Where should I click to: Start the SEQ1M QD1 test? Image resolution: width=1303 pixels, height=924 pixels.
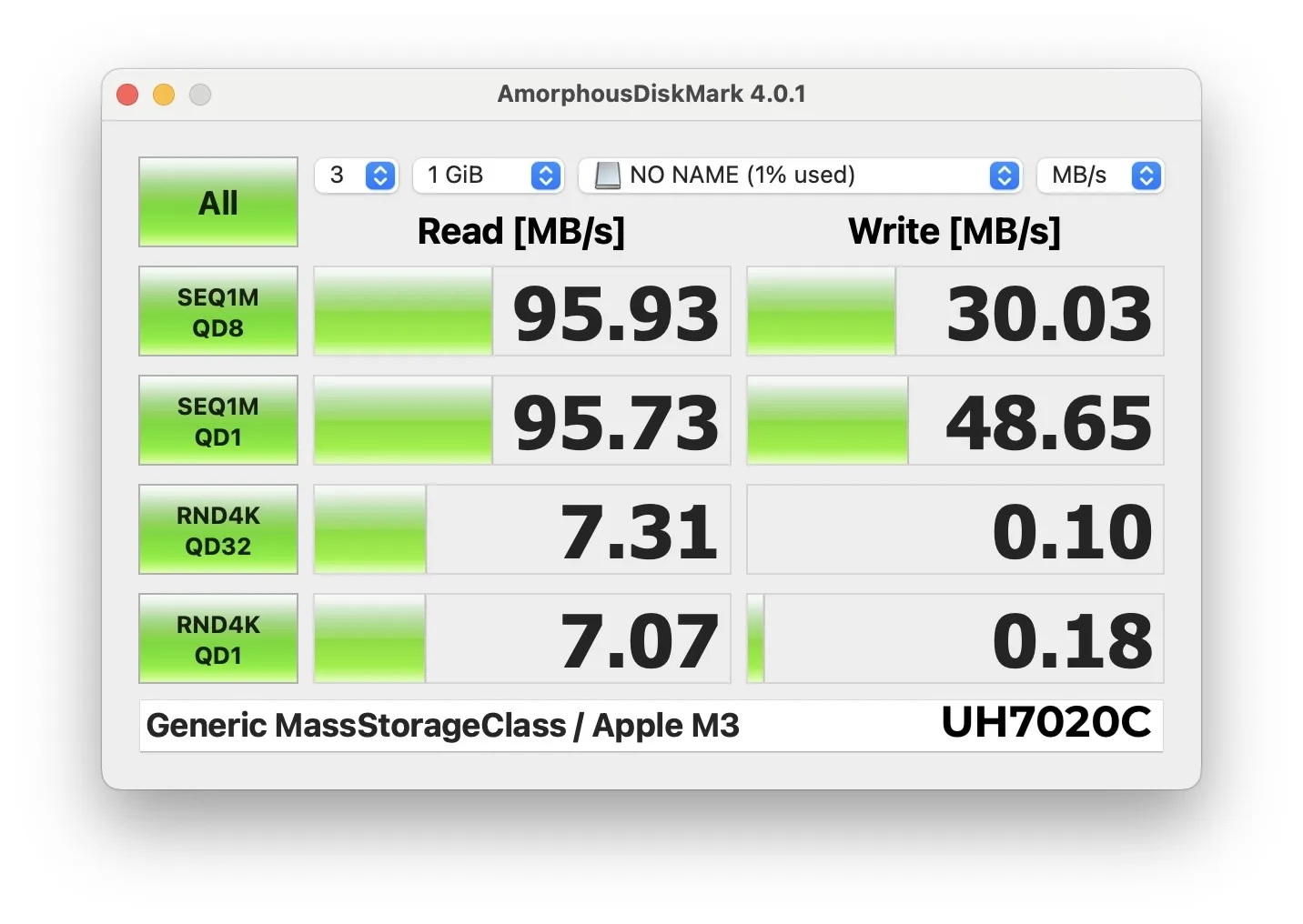coord(218,420)
